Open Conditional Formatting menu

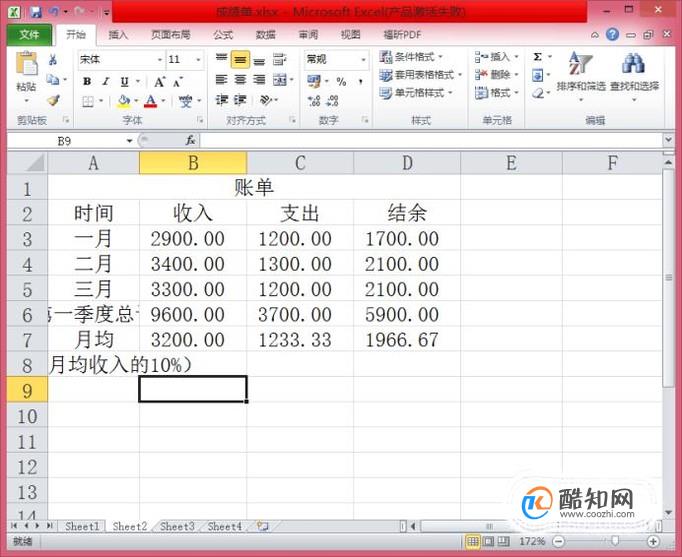[411, 57]
